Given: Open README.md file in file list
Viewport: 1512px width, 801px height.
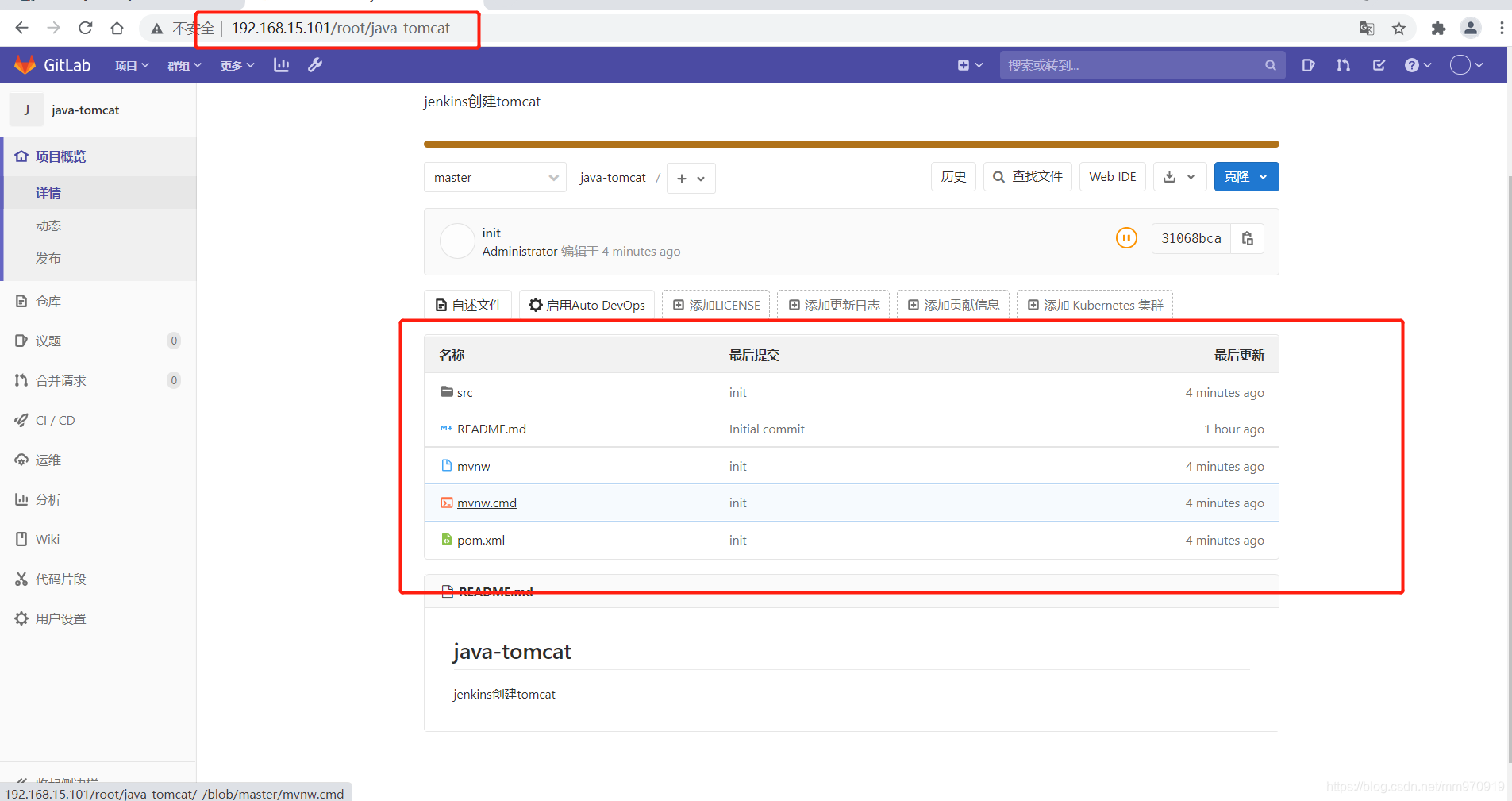Looking at the screenshot, I should (x=491, y=429).
